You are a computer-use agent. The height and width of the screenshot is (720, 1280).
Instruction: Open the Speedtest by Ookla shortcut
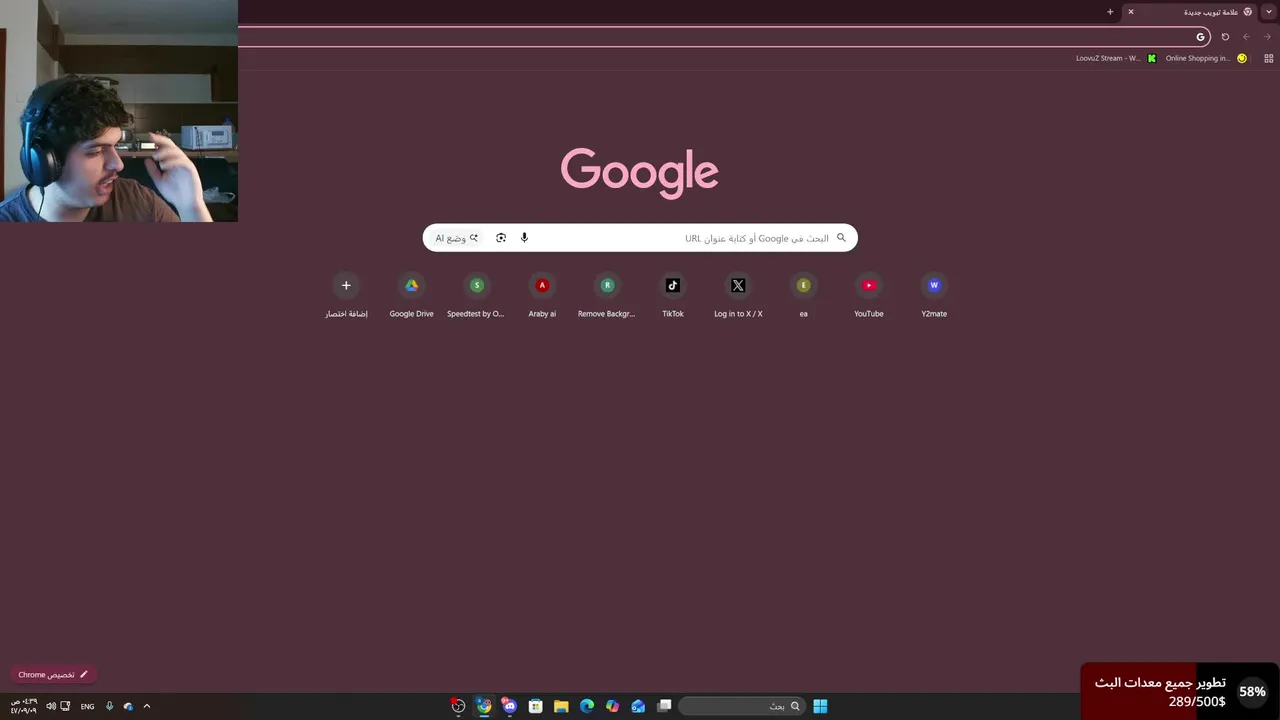(476, 296)
